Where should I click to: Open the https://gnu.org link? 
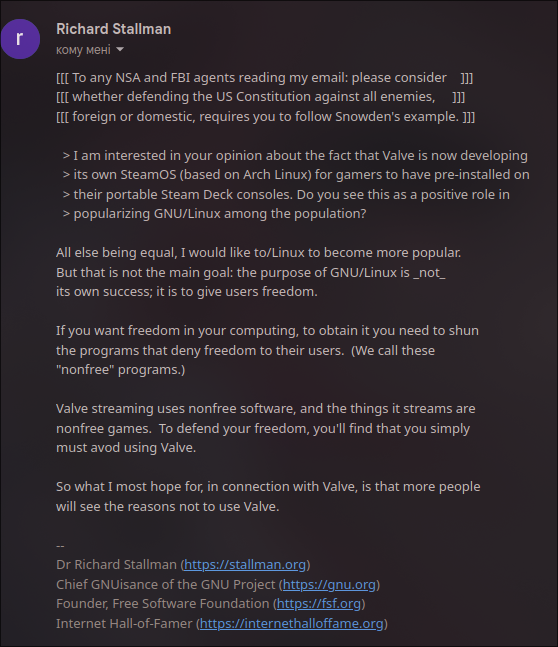[329, 584]
